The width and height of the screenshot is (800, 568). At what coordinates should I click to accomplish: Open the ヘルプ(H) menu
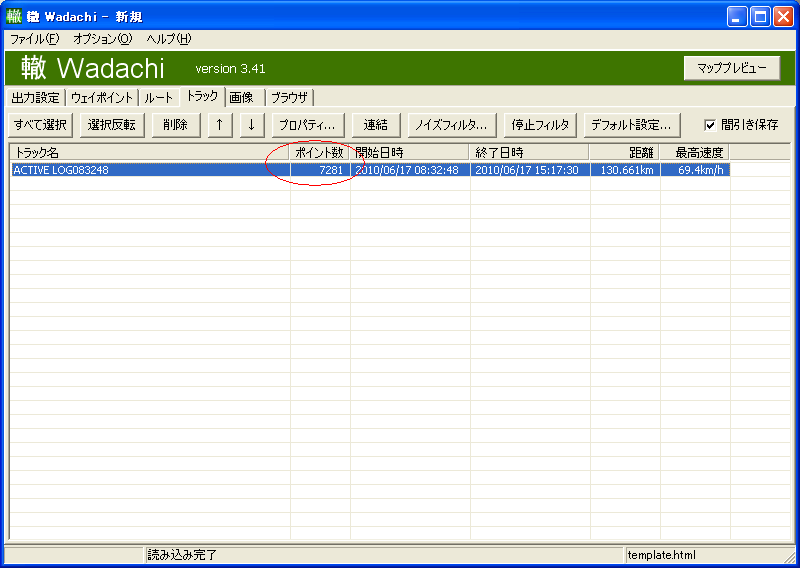(x=169, y=39)
